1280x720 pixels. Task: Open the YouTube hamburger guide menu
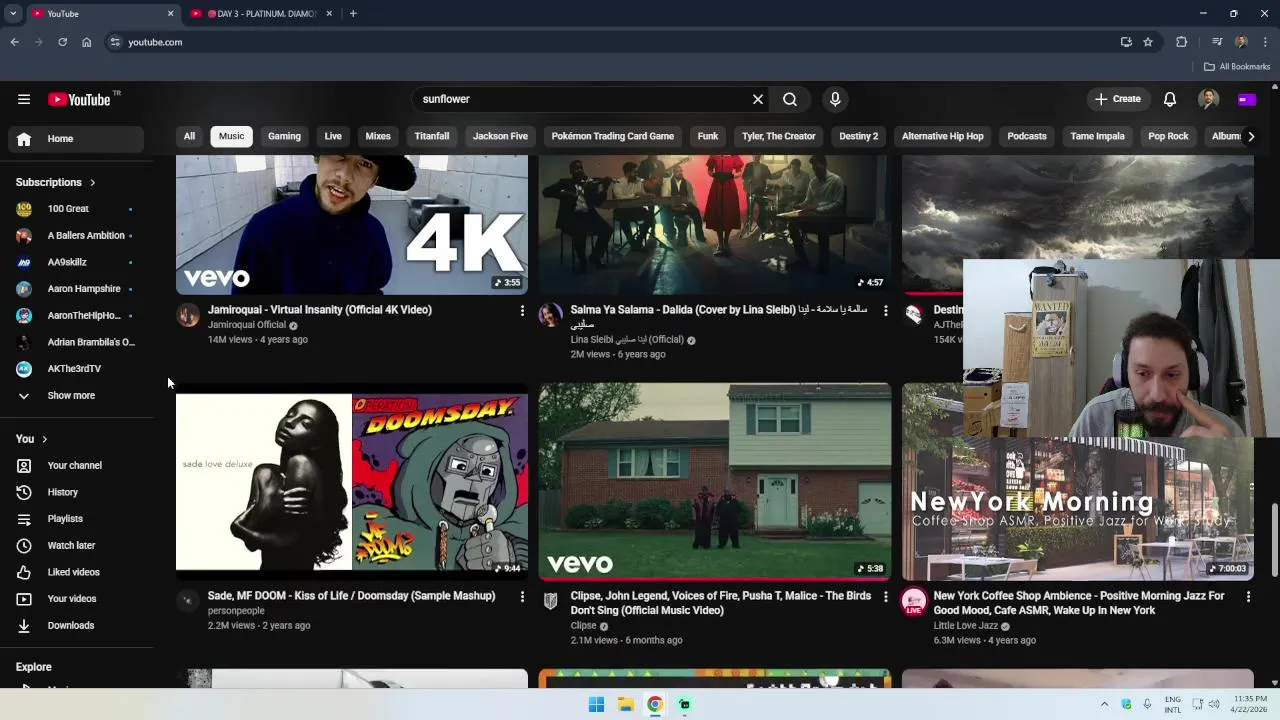click(24, 99)
